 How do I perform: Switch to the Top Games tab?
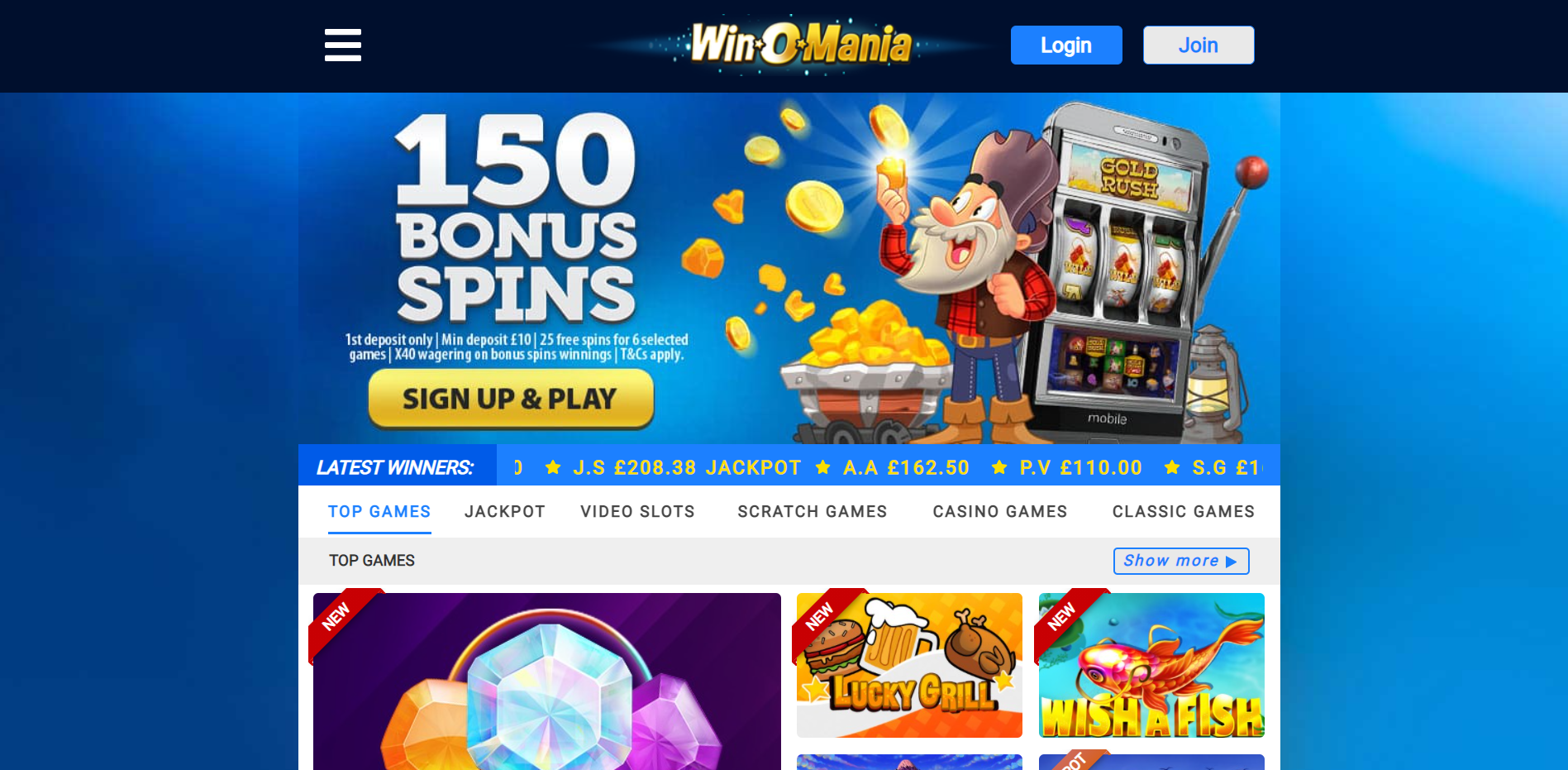tap(379, 512)
